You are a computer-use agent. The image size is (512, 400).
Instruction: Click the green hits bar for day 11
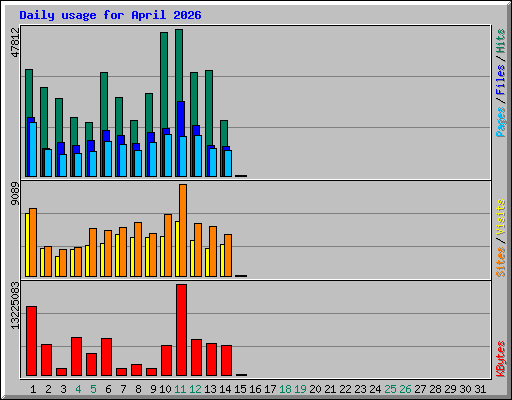coord(179,65)
